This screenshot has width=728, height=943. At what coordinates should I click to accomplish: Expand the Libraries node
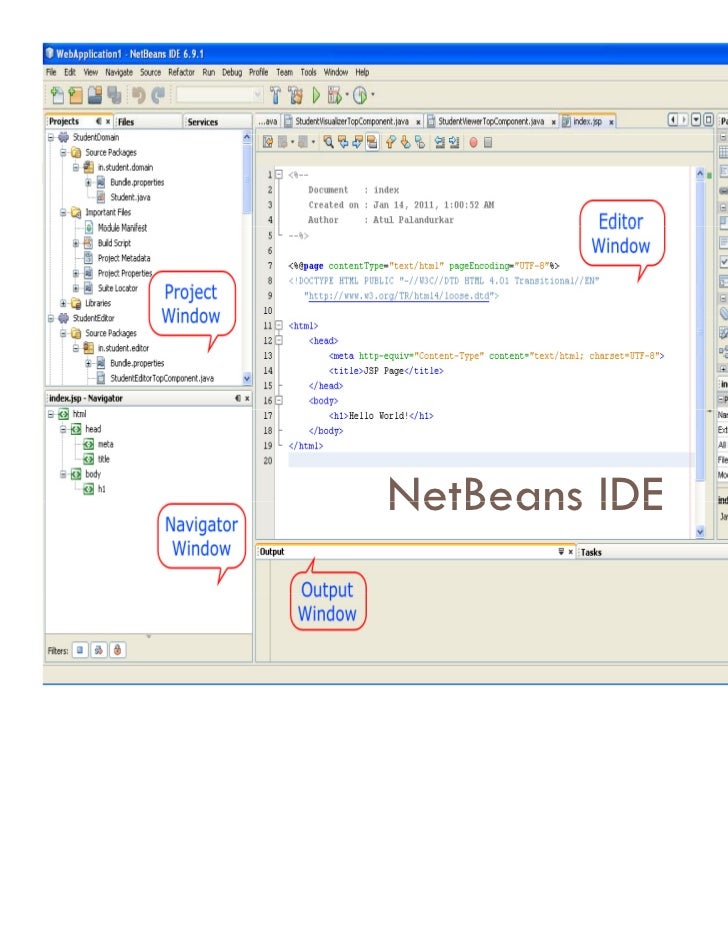click(63, 303)
